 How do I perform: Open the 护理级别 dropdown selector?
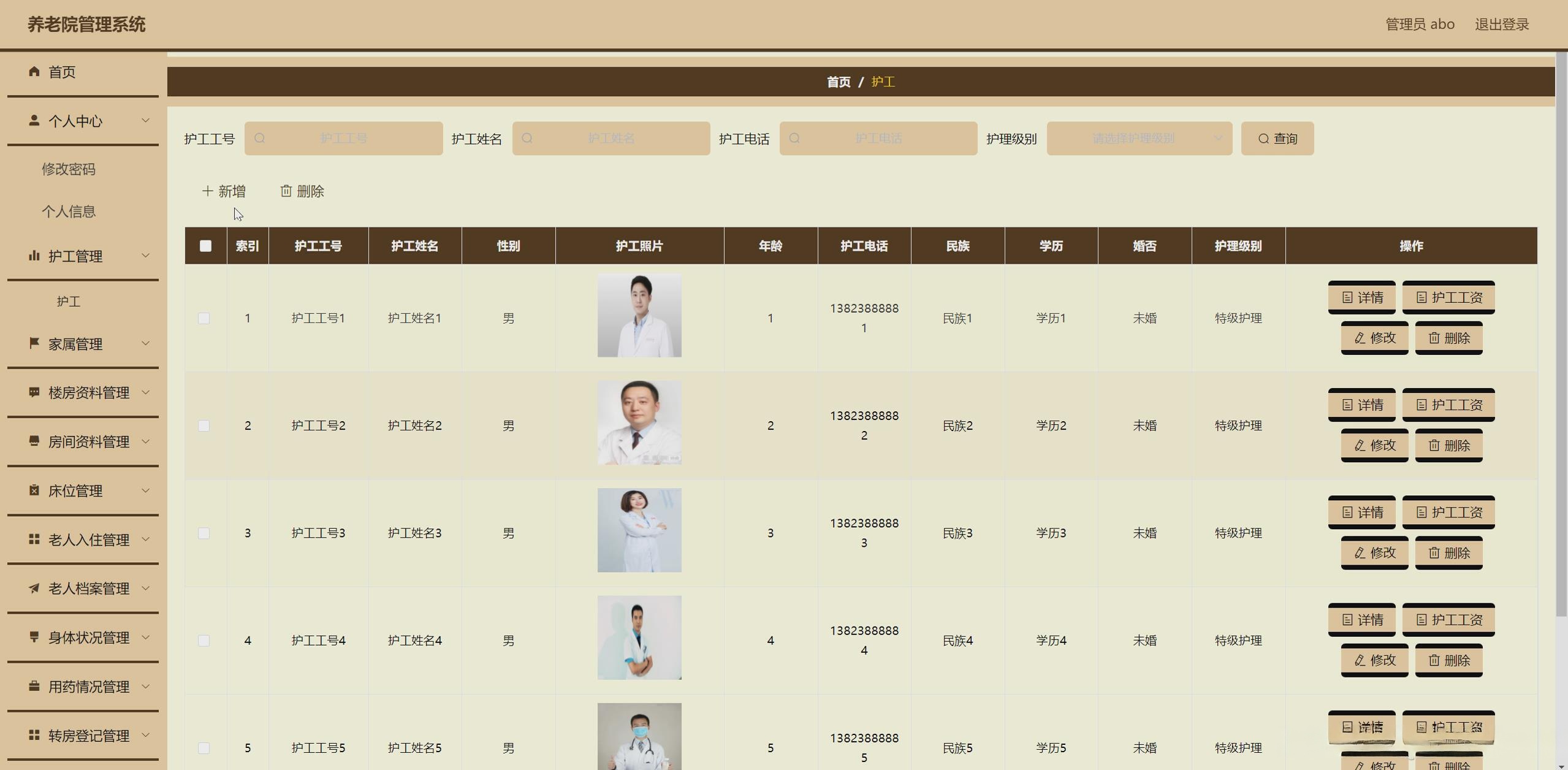tap(1139, 139)
